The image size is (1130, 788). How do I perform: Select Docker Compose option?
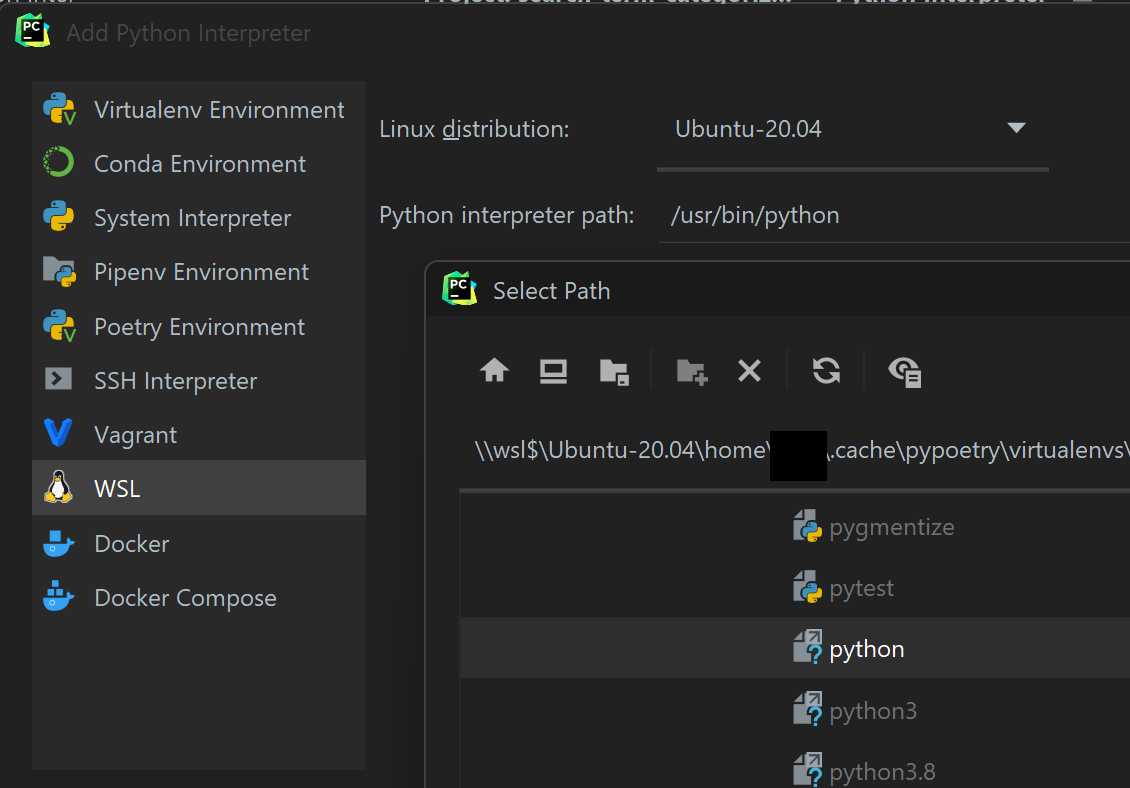tap(199, 598)
